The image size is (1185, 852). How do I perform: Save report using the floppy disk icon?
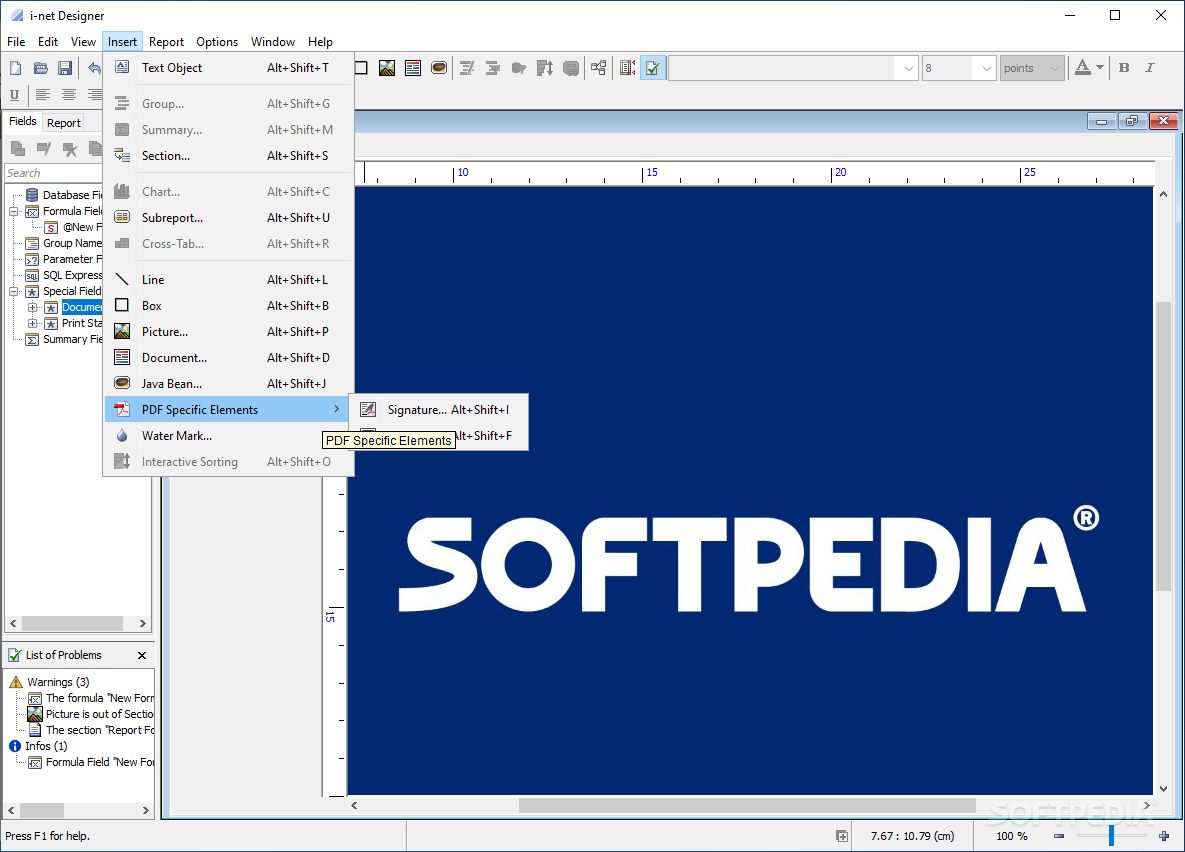coord(65,68)
